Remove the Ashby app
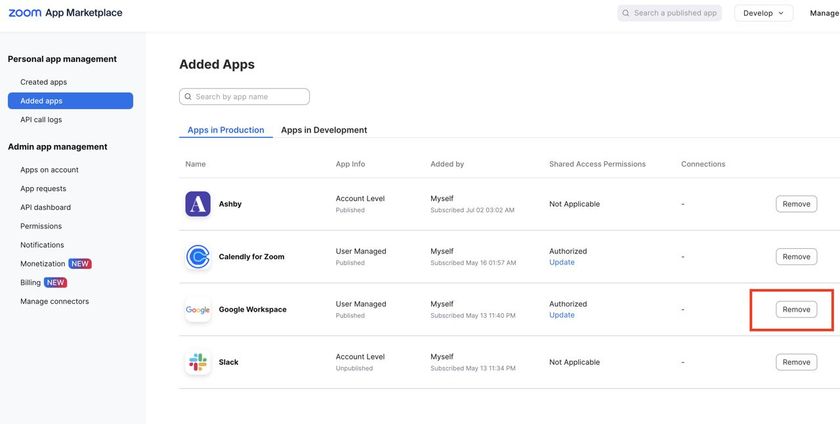The width and height of the screenshot is (840, 424). [796, 204]
